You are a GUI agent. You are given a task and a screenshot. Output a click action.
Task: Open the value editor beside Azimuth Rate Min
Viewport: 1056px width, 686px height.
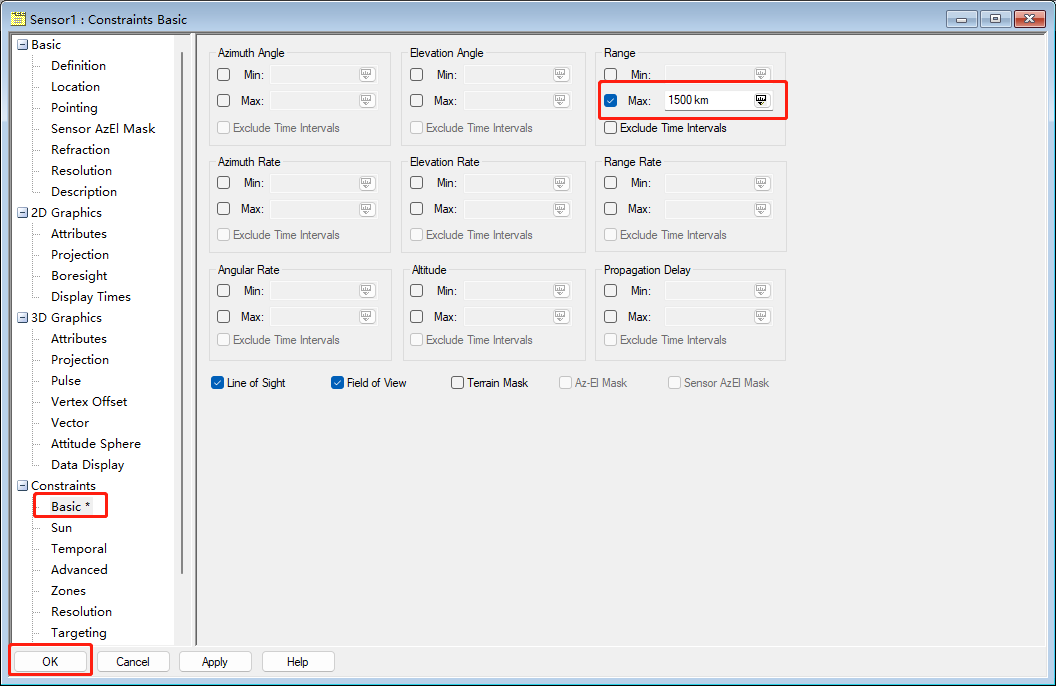point(366,183)
